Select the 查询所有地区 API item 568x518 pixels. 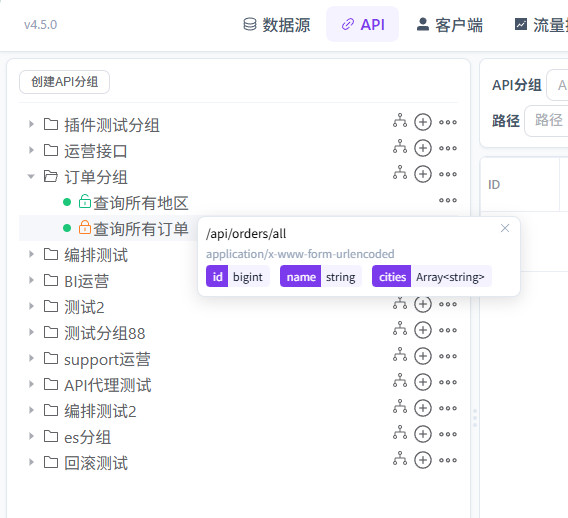click(141, 202)
